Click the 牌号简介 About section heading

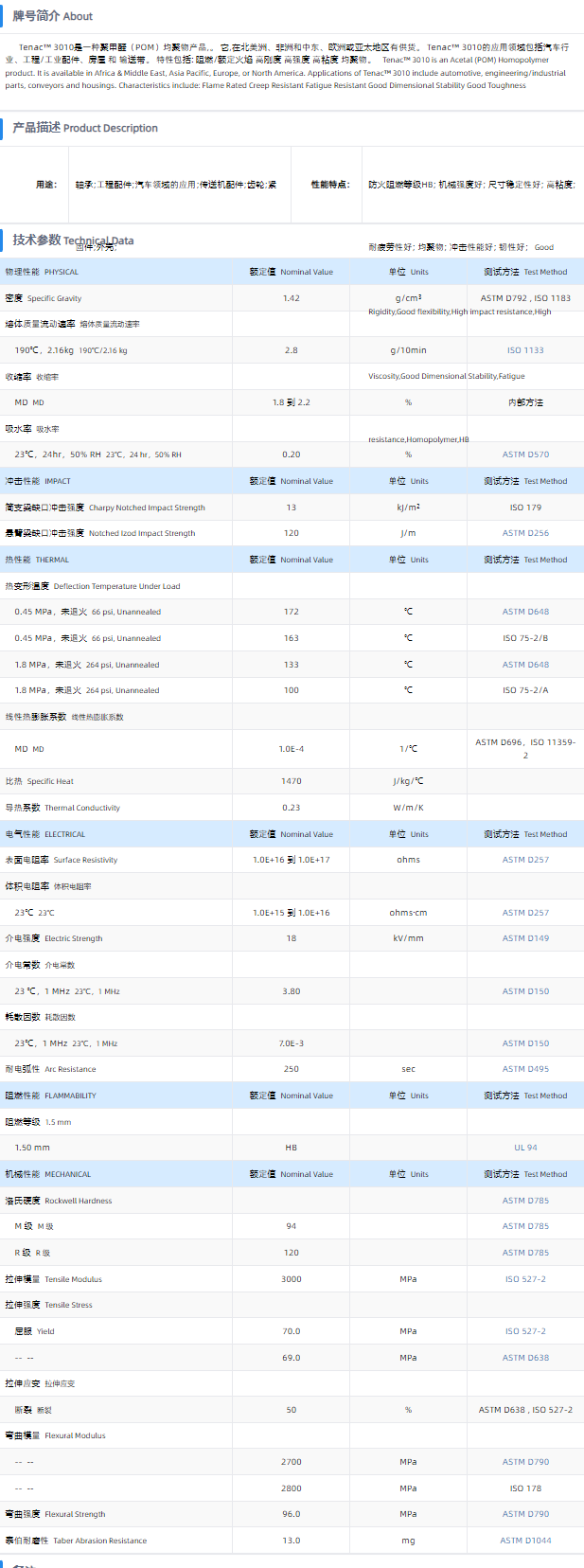click(x=52, y=16)
